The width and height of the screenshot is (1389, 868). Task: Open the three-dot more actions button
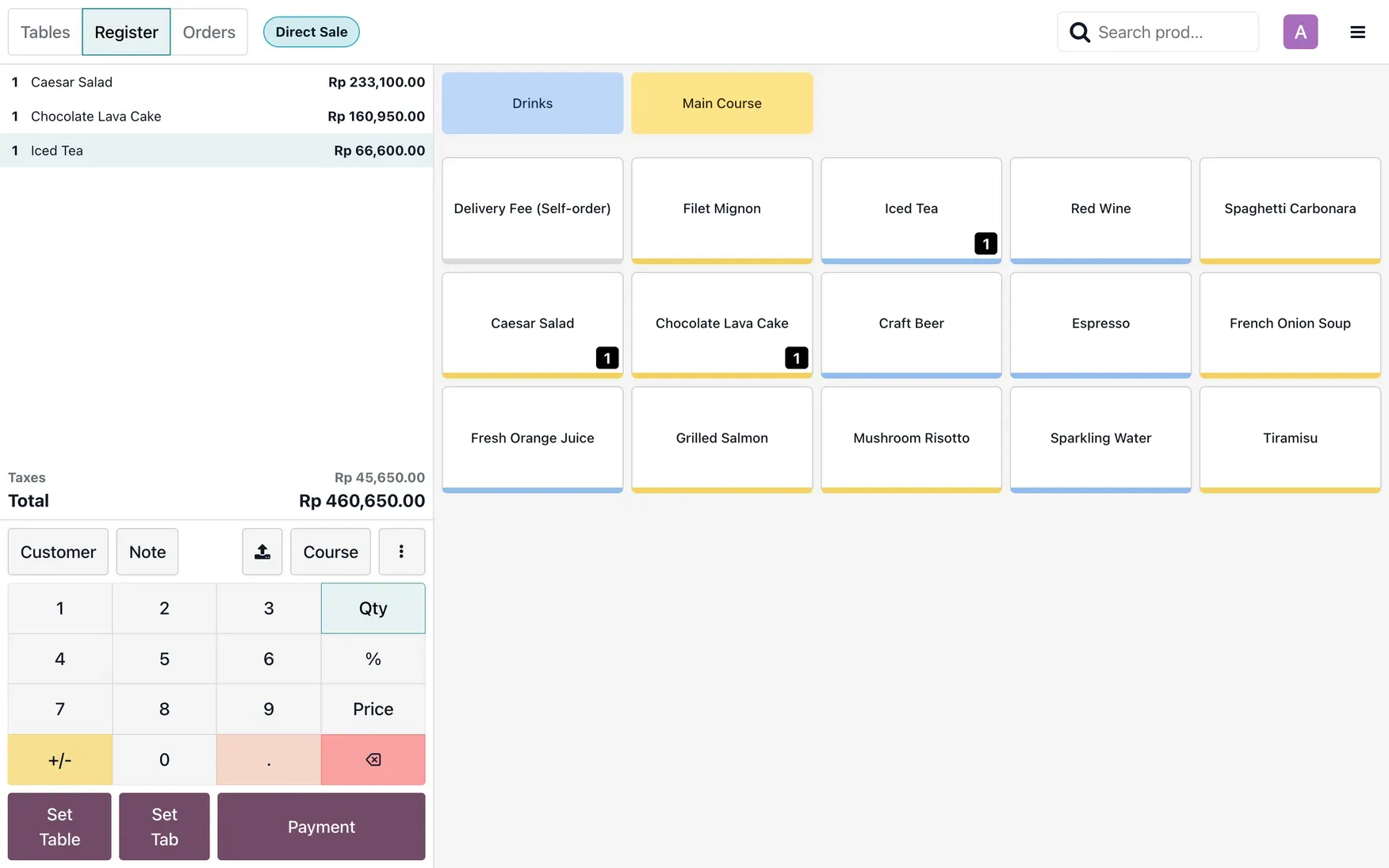[401, 552]
